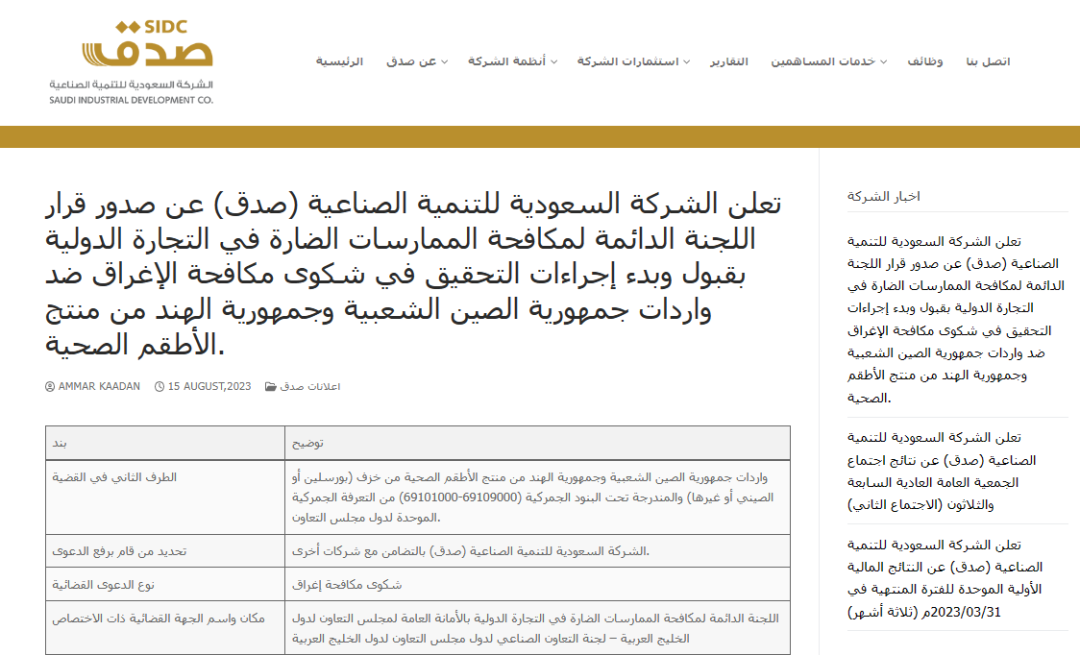The image size is (1080, 655).
Task: Click the author user icon beside Ammar Kaadan
Action: pyautogui.click(x=50, y=387)
